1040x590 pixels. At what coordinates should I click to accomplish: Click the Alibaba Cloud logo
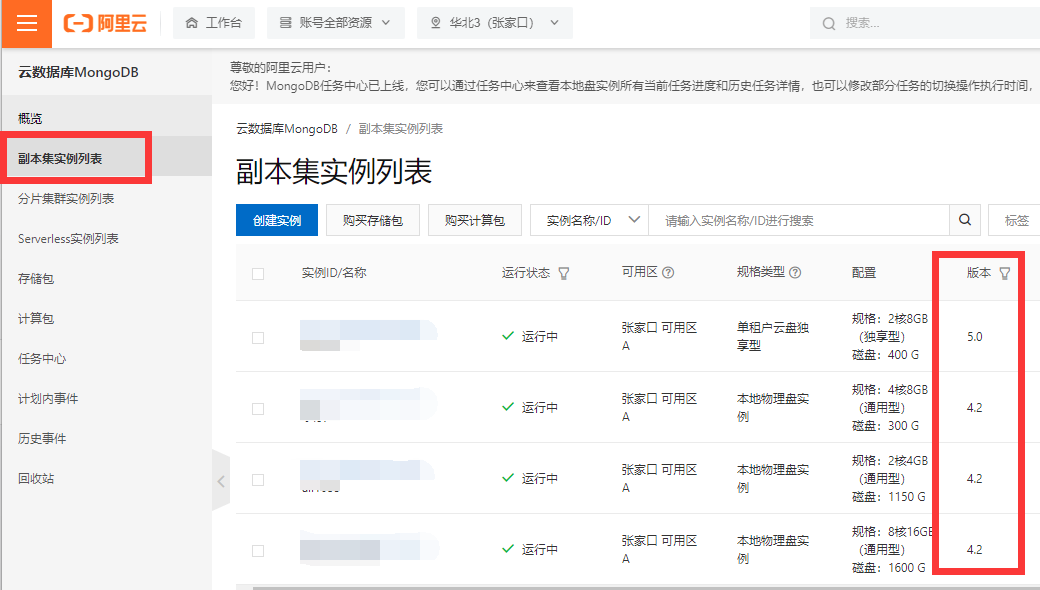pos(105,24)
